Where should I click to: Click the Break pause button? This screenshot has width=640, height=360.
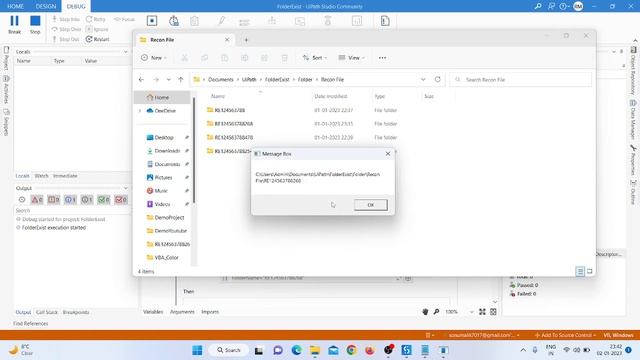pyautogui.click(x=14, y=24)
